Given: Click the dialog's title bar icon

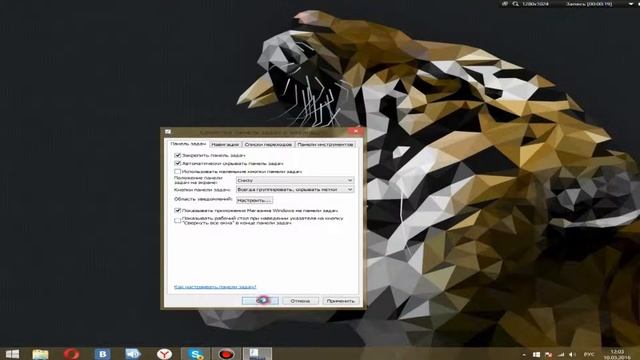Looking at the screenshot, I should [168, 131].
